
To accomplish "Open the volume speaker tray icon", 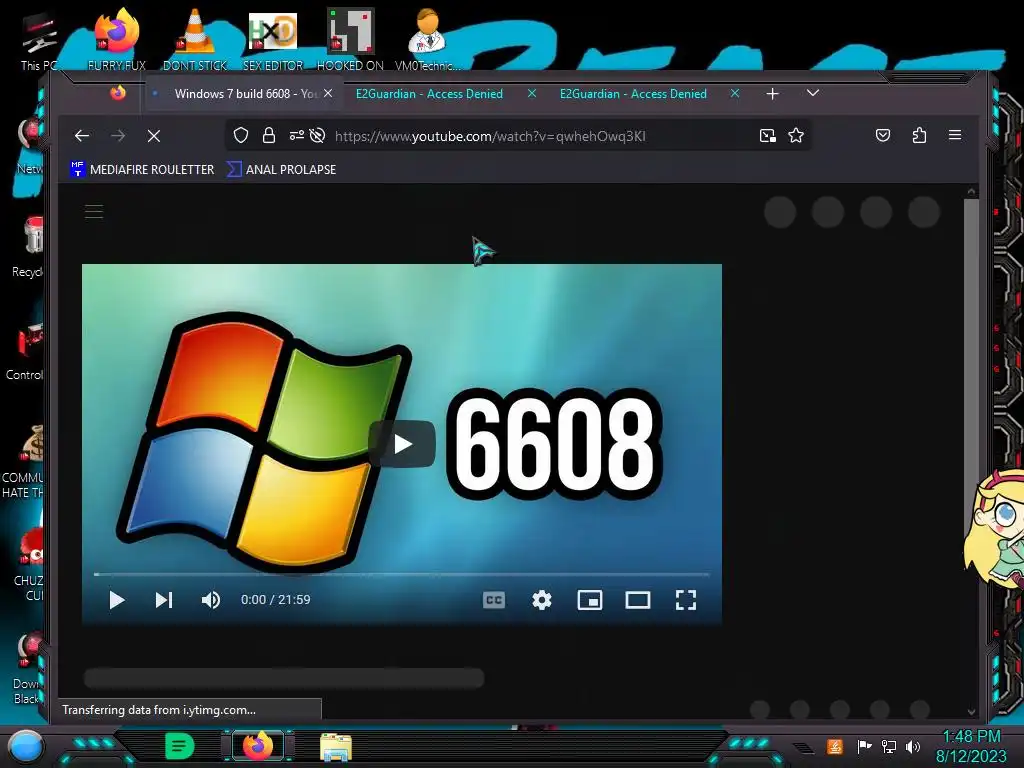I will click(x=913, y=746).
